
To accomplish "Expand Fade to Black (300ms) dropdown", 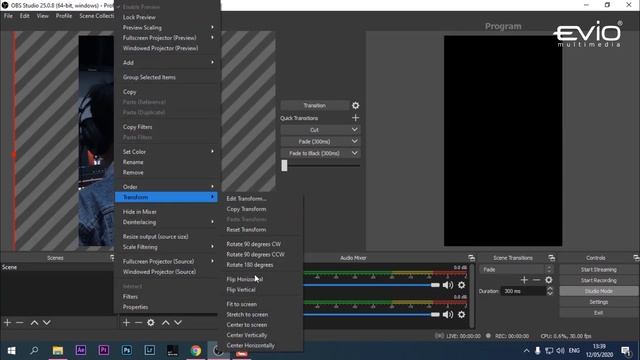I will (x=354, y=153).
